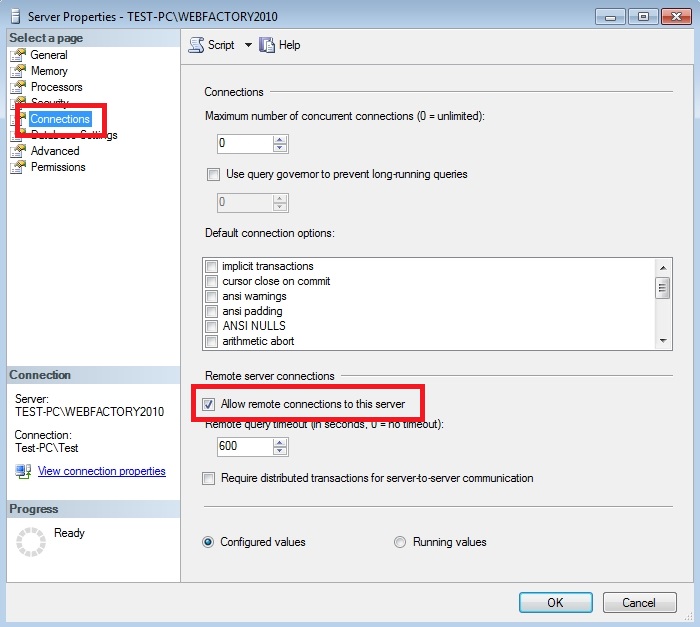The image size is (700, 627).
Task: Decrease remote query timeout with down arrow
Action: (x=280, y=451)
